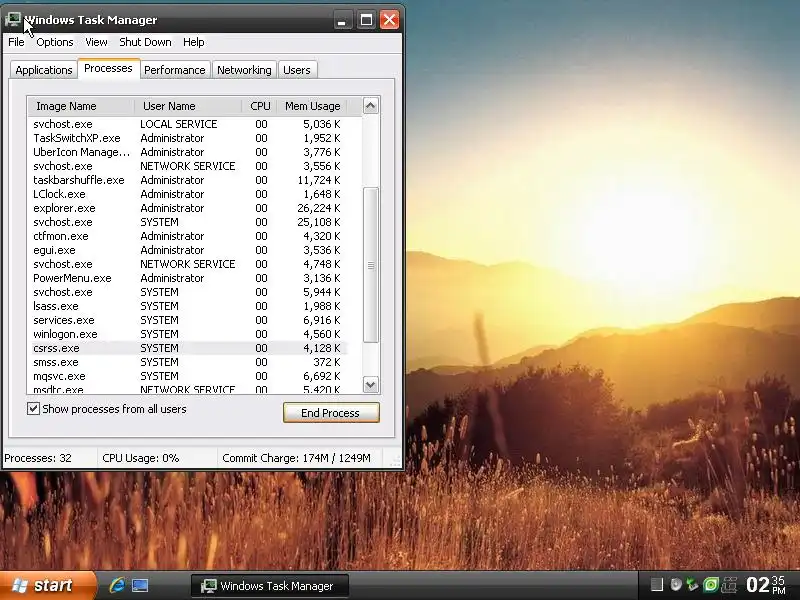Switch to the Performance tab

pyautogui.click(x=174, y=70)
